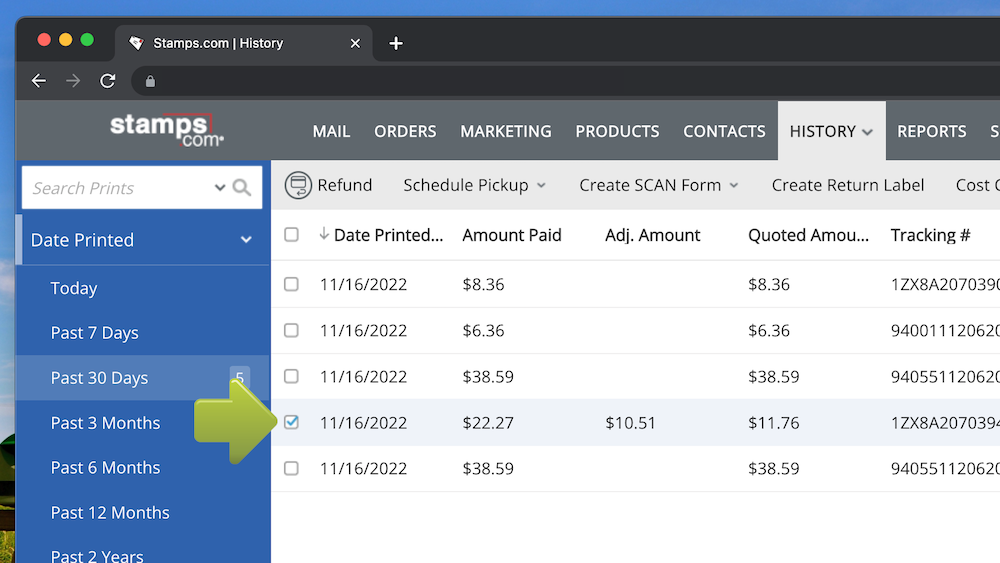Click the Stamps.com logo

pyautogui.click(x=166, y=130)
